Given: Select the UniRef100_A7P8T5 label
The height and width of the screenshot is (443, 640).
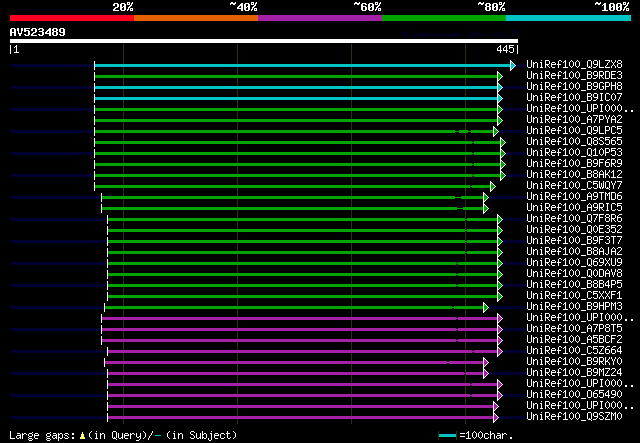Looking at the screenshot, I should pos(574,328).
